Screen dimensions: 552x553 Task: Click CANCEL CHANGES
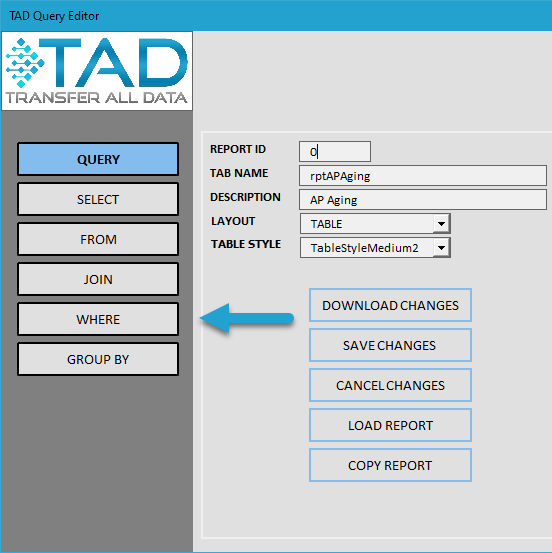[390, 385]
